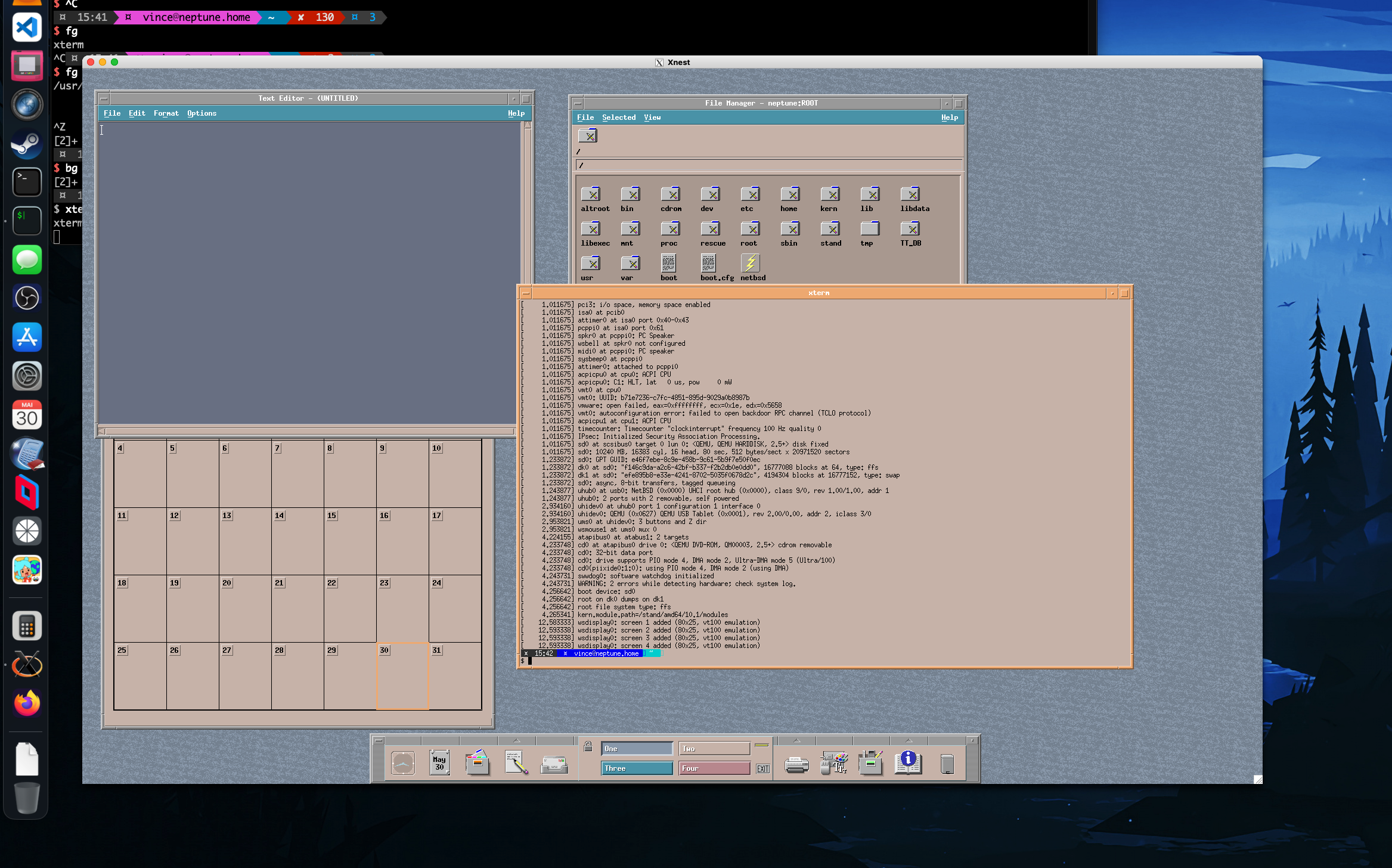Open the Calendar icon showing May 30
The image size is (1392, 868).
coord(439,762)
